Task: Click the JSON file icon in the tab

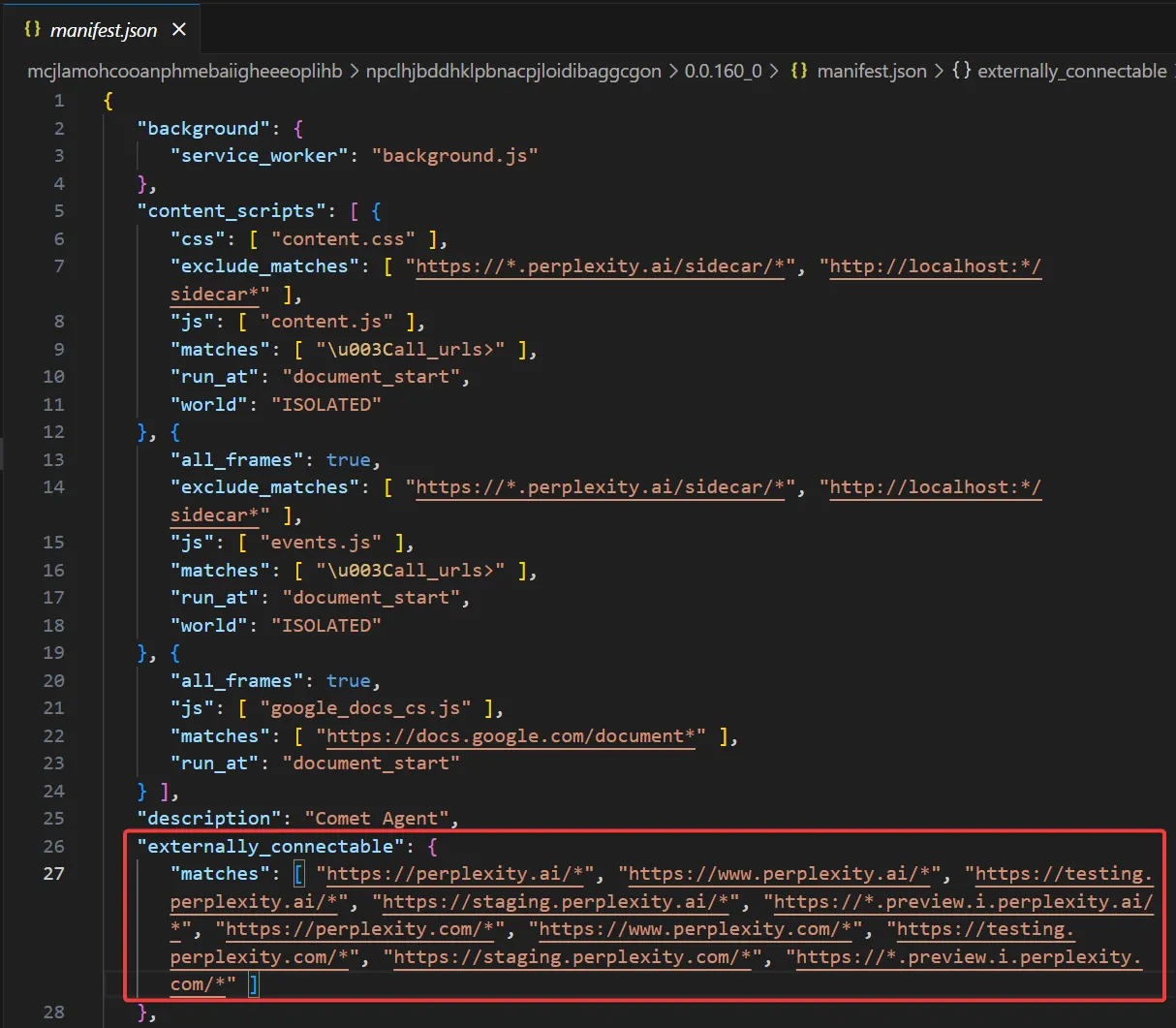Action: click(x=32, y=29)
